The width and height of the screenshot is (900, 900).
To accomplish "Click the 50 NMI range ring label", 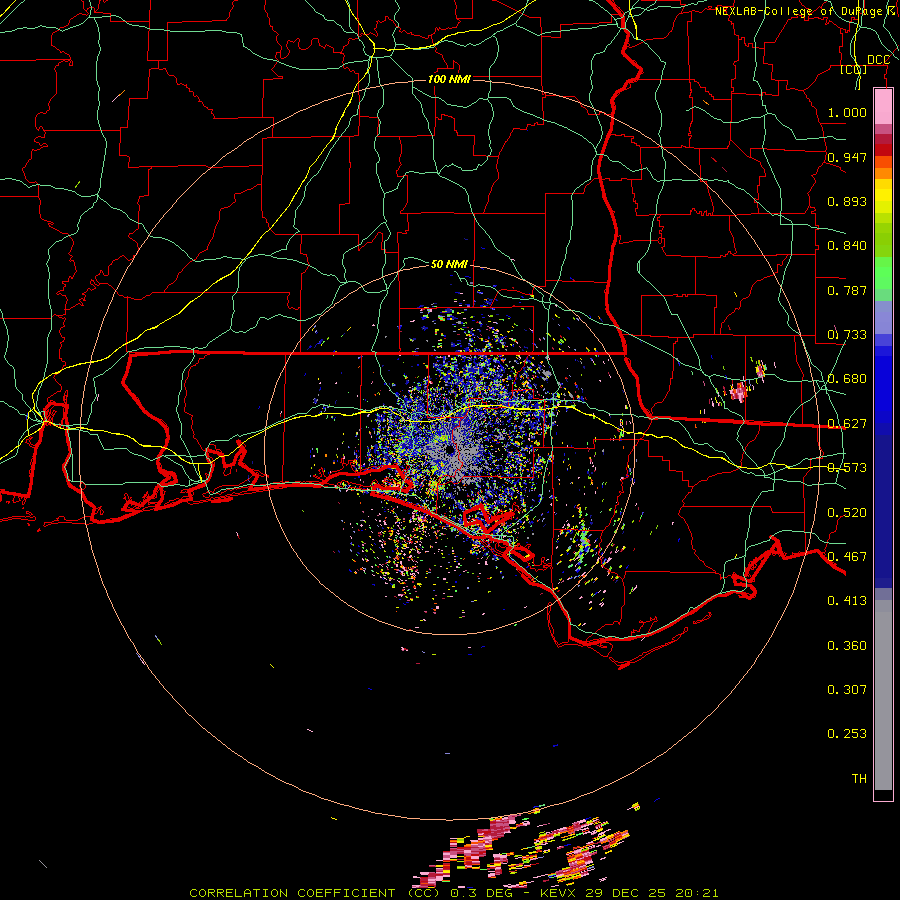I will (449, 264).
